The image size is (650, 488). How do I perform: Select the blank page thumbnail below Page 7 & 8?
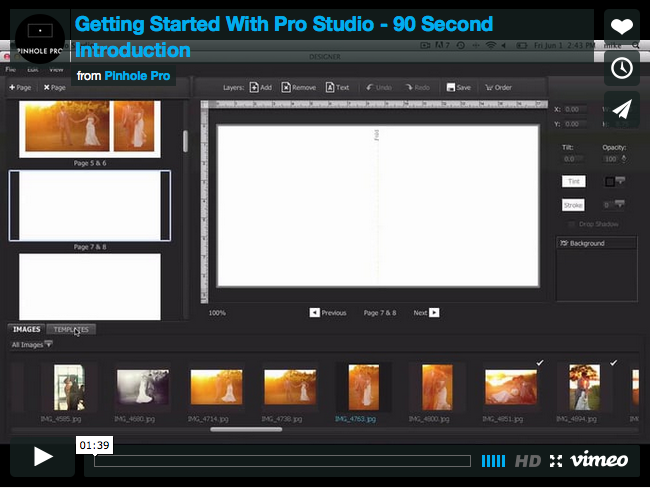click(90, 286)
